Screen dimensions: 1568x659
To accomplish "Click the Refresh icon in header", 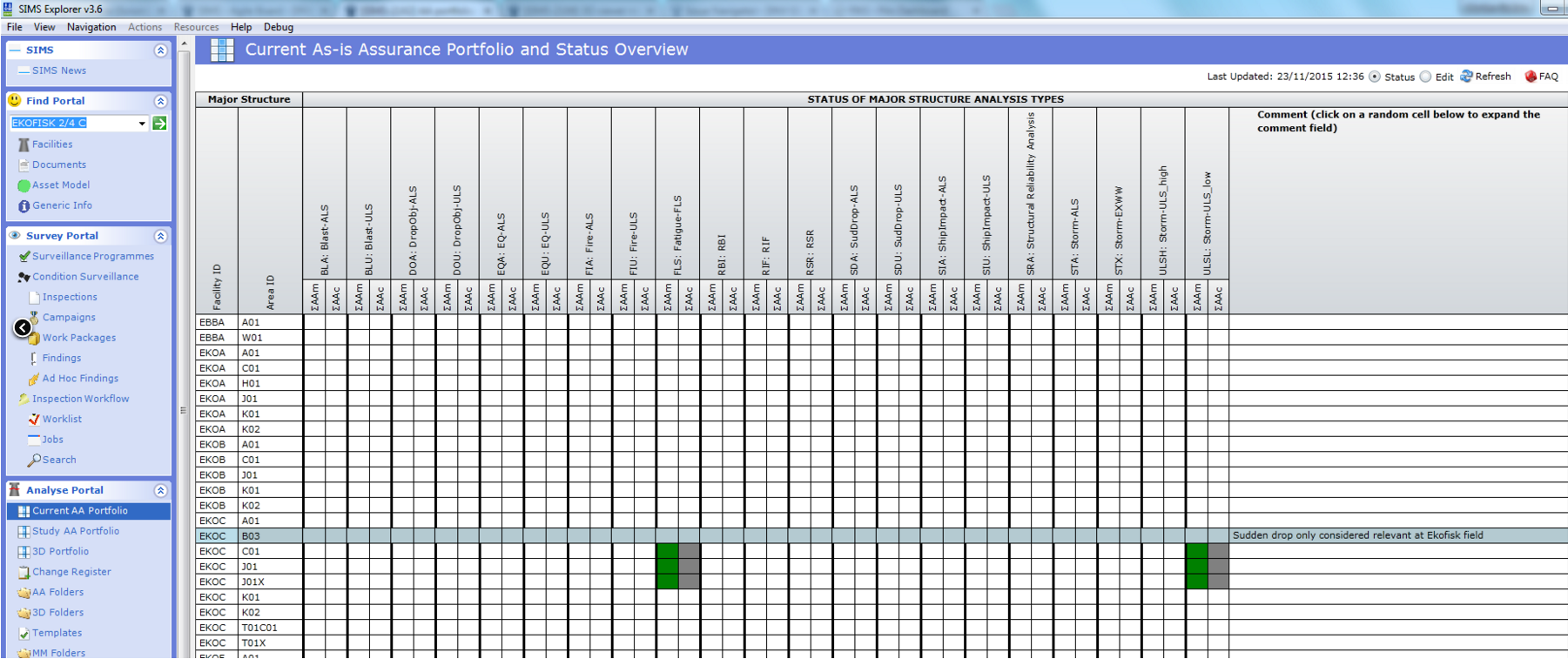I will [1466, 77].
